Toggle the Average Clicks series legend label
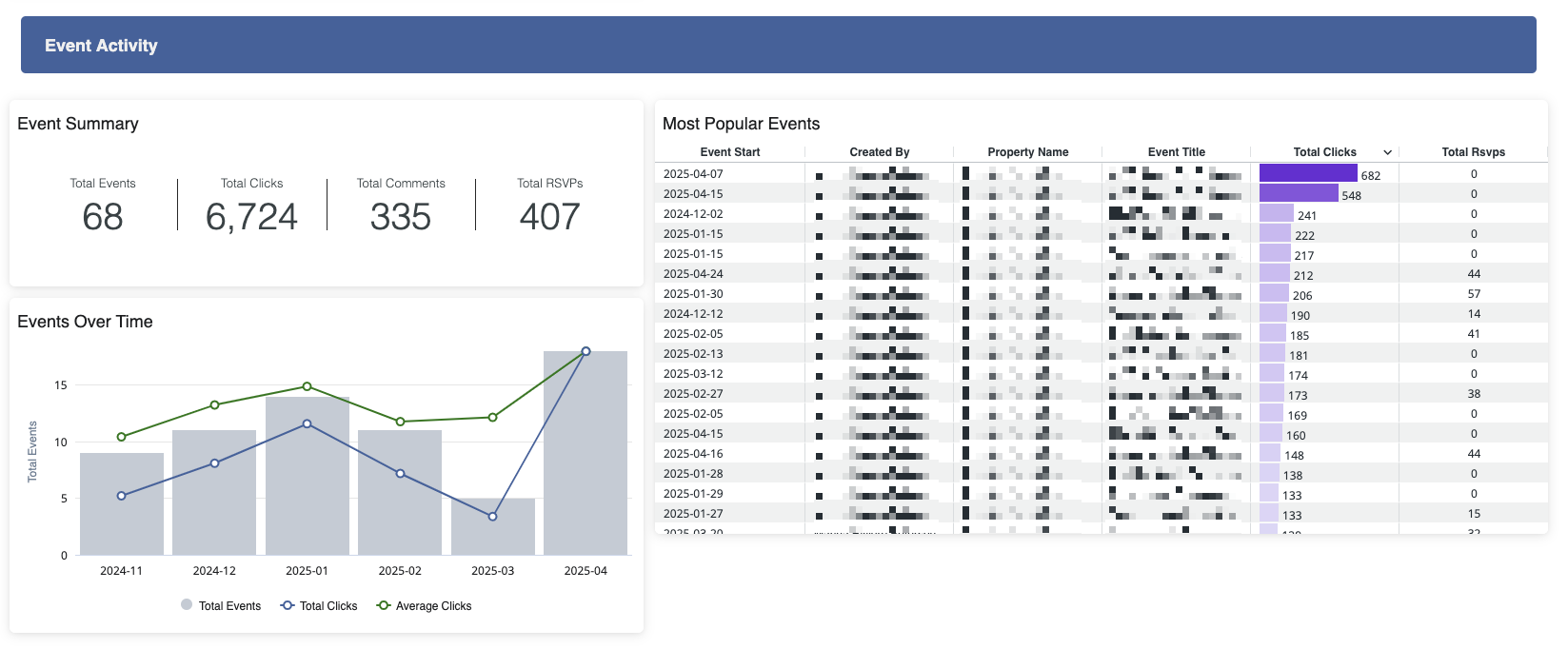The height and width of the screenshot is (649, 1568). pos(433,606)
